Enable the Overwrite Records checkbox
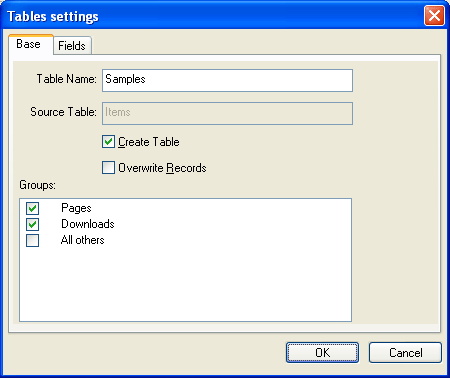Viewport: 450px width, 378px height. (x=108, y=168)
